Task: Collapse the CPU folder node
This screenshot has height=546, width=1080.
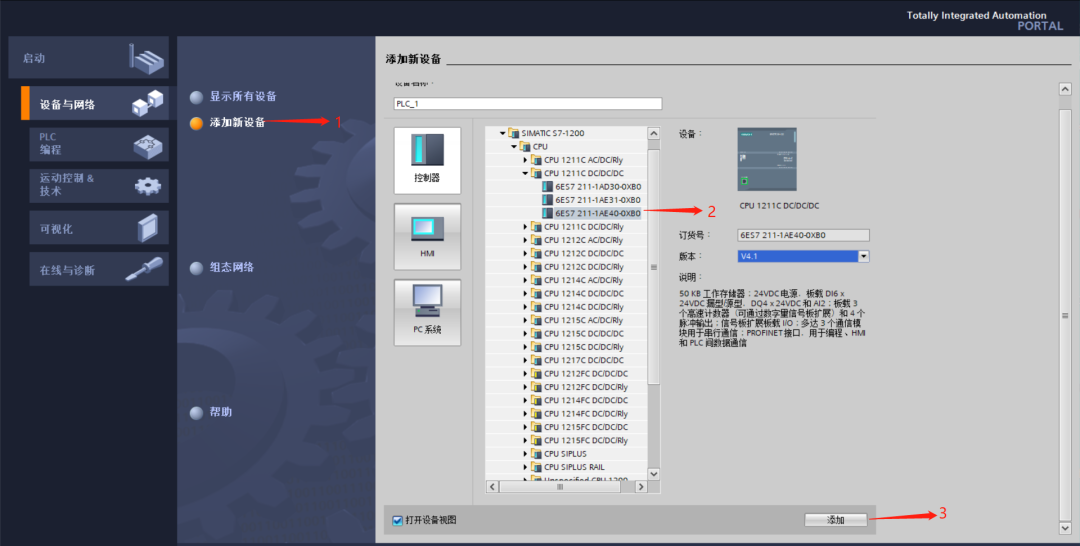Action: [514, 147]
